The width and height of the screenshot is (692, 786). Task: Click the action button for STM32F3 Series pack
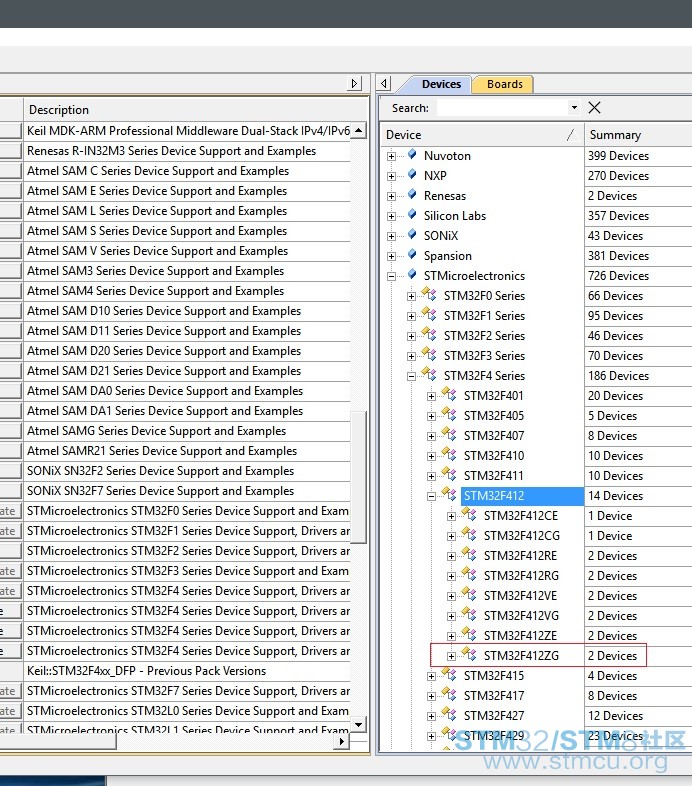11,571
